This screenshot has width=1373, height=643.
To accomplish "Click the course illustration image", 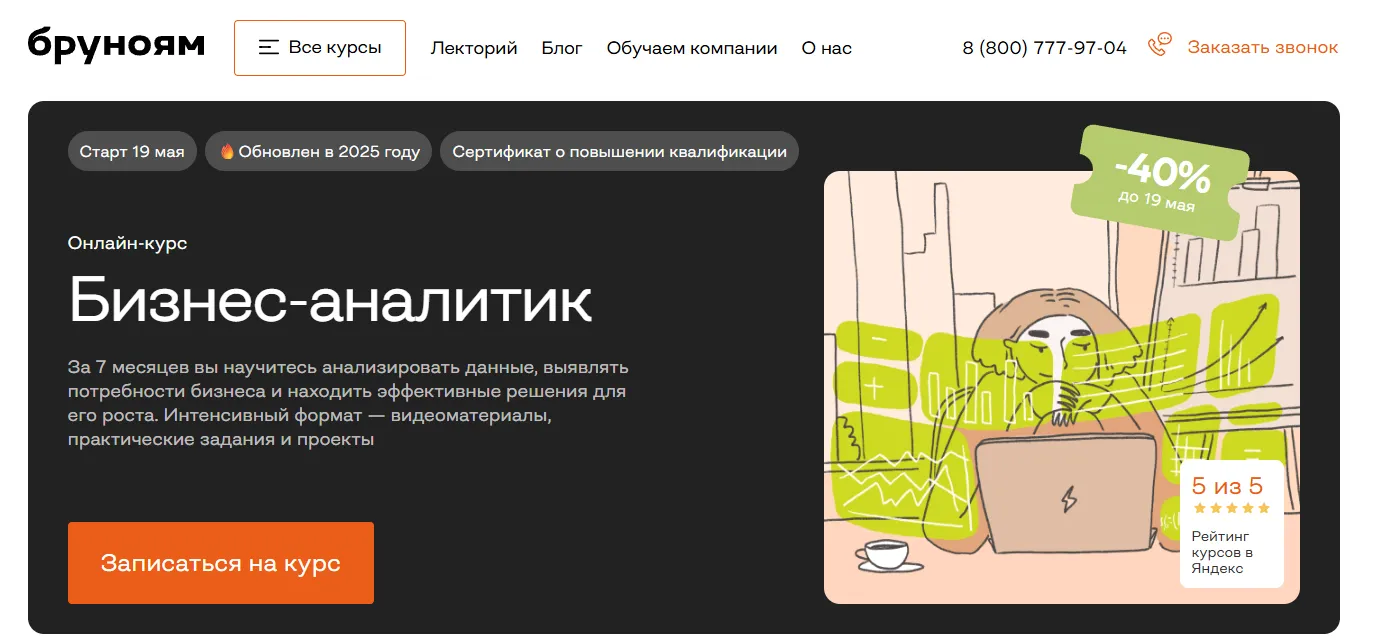I will tap(1062, 387).
